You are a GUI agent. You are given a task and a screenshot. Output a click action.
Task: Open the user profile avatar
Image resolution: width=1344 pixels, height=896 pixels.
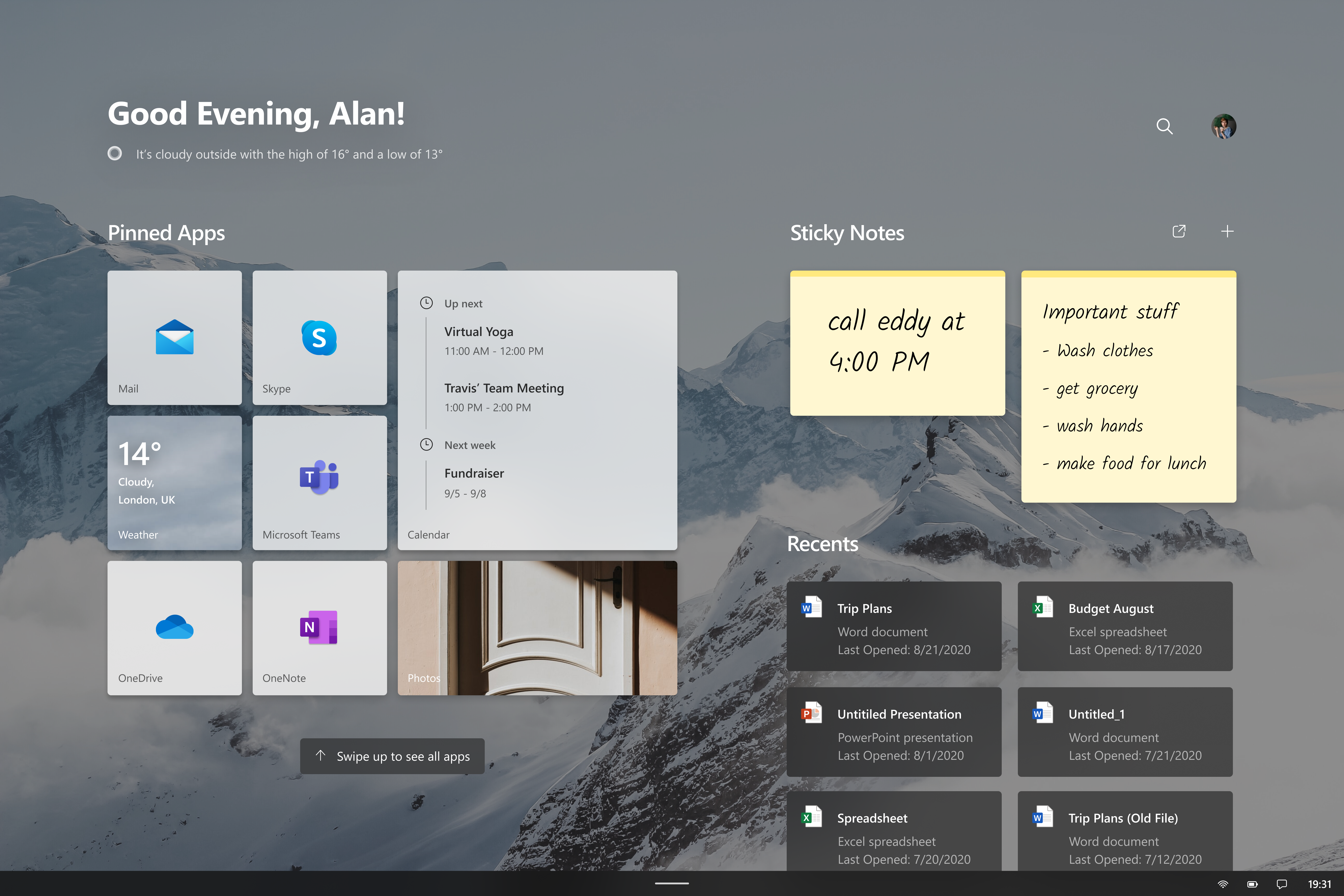click(1223, 126)
